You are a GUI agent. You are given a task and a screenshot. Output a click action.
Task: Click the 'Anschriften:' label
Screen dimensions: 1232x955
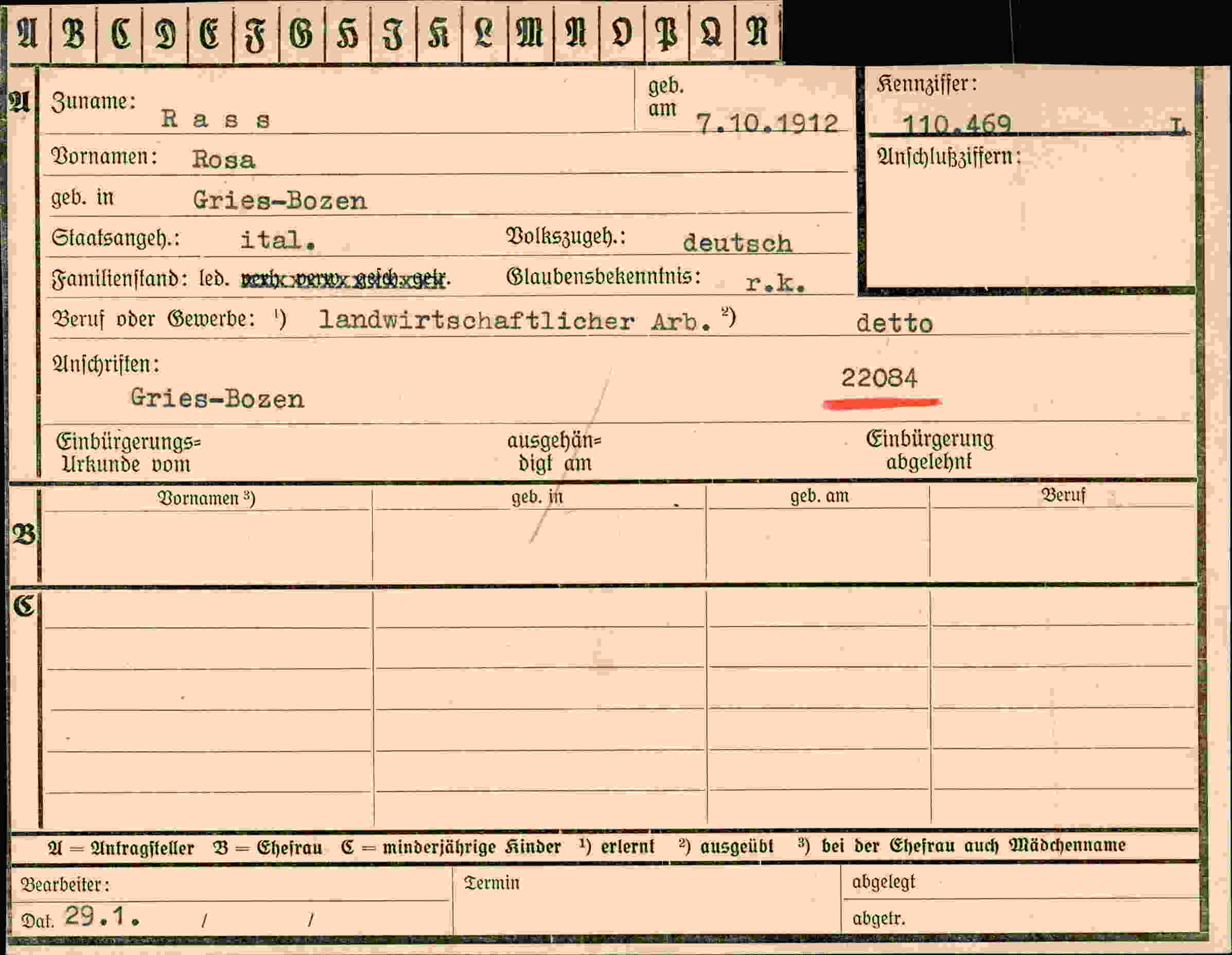point(105,364)
